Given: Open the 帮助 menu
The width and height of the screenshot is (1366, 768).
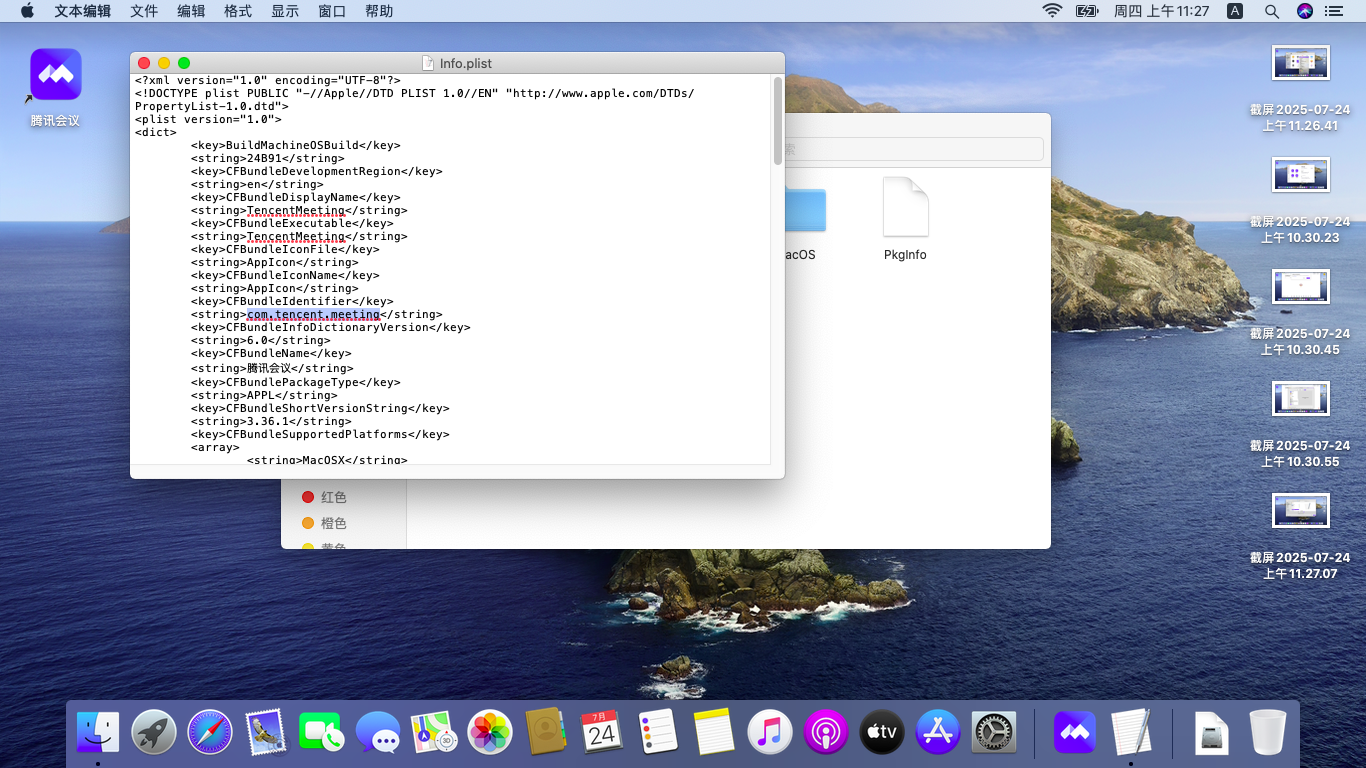Looking at the screenshot, I should click(x=379, y=11).
